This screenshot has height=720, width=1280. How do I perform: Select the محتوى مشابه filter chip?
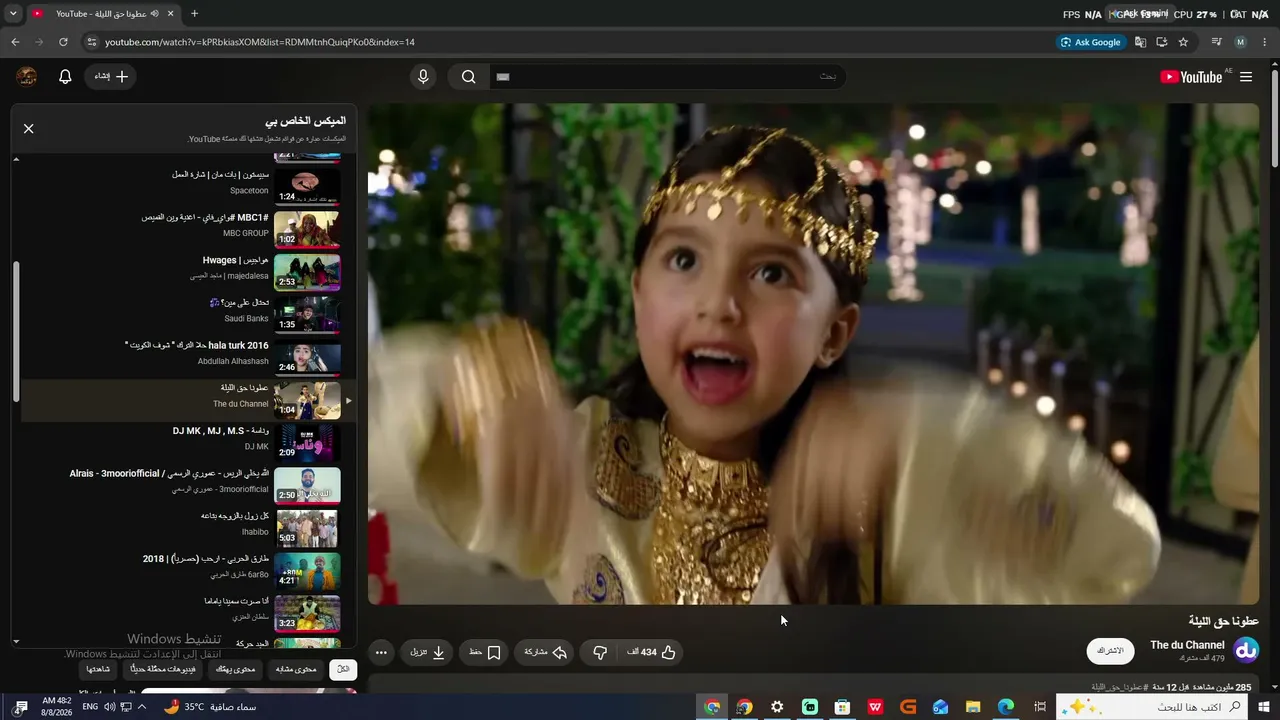[x=295, y=669]
